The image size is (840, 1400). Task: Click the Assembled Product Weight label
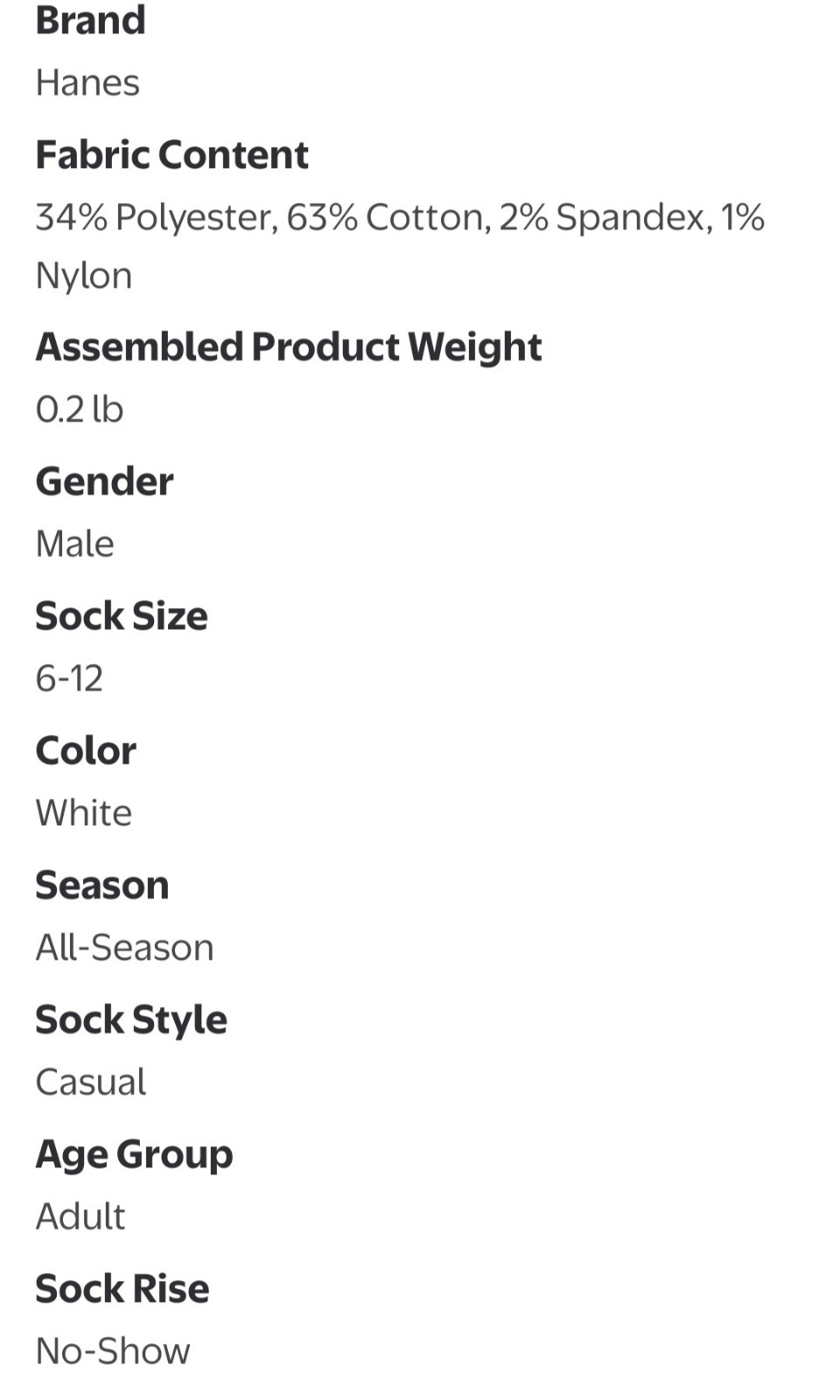[x=289, y=346]
